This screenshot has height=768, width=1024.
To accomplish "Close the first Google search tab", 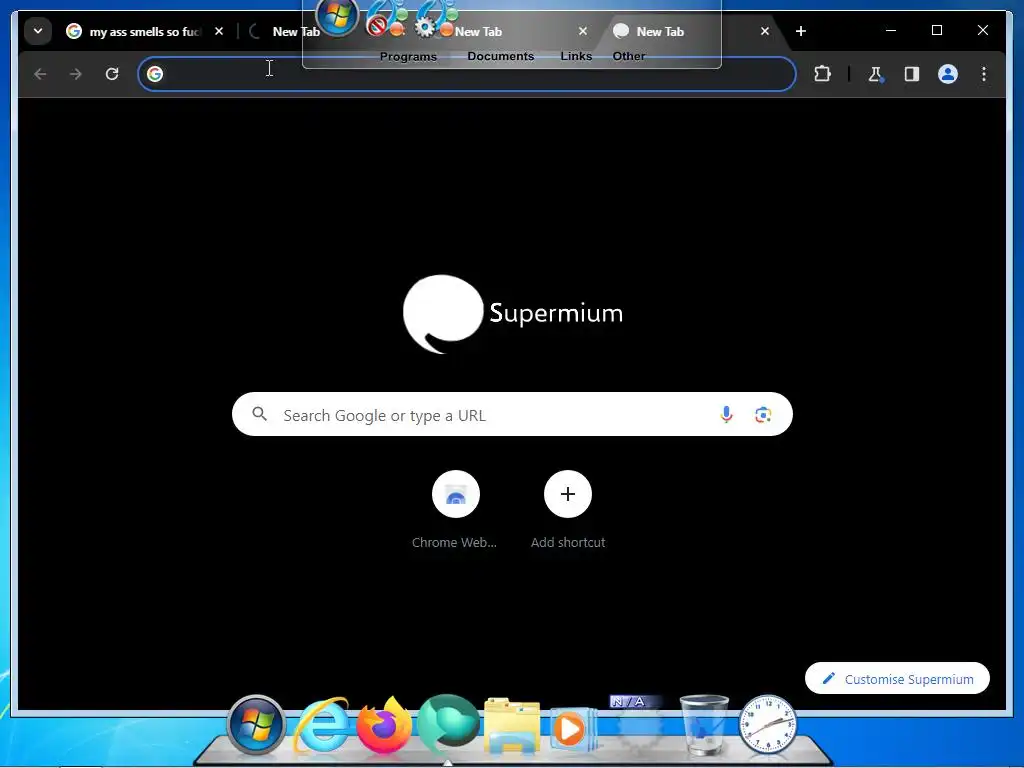I will click(x=219, y=31).
